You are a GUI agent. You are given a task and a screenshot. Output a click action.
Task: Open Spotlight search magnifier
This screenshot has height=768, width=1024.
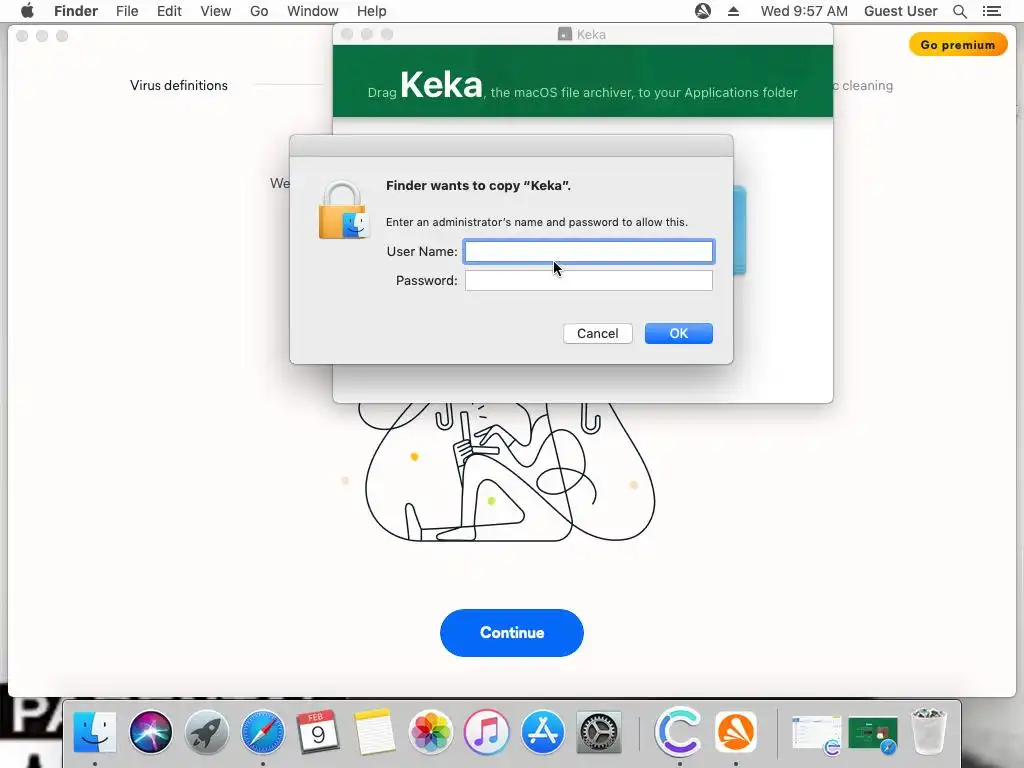point(959,11)
